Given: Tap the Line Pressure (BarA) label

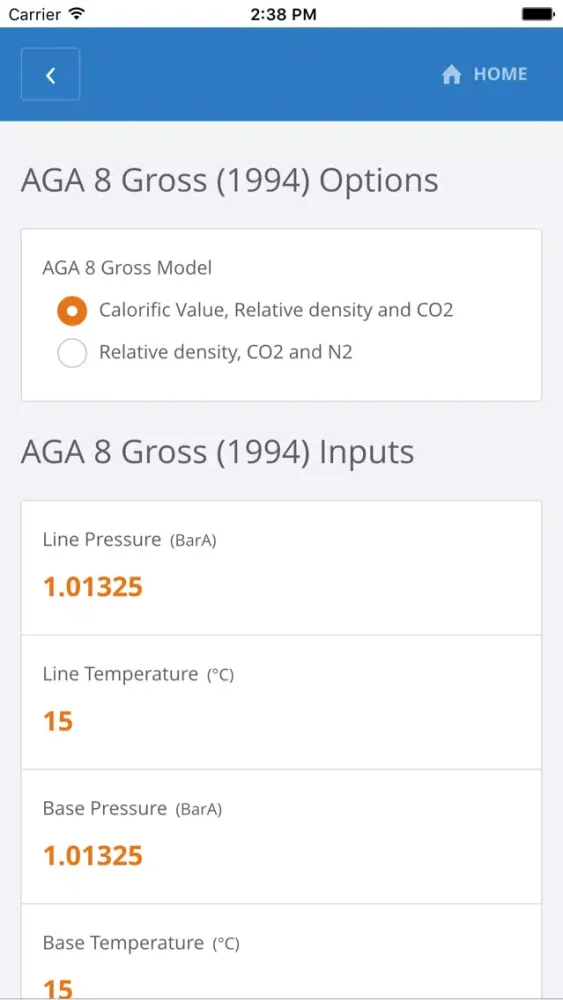Looking at the screenshot, I should [130, 540].
